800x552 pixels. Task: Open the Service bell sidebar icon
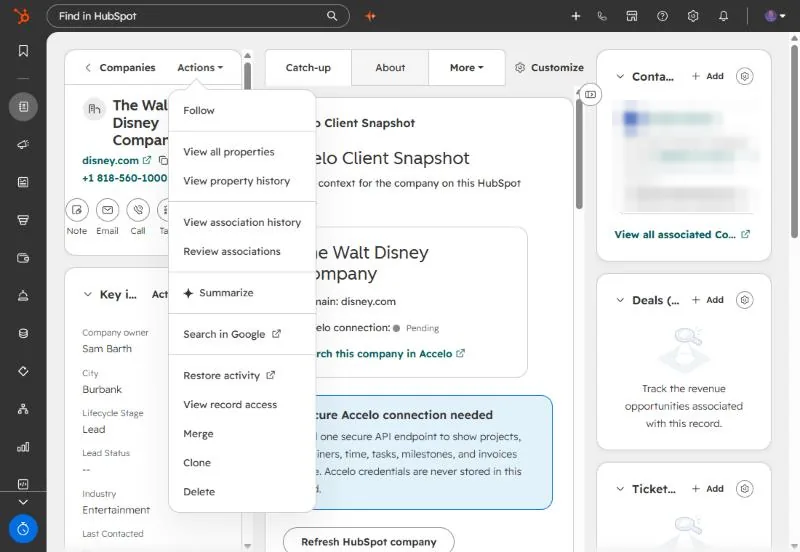click(x=23, y=295)
